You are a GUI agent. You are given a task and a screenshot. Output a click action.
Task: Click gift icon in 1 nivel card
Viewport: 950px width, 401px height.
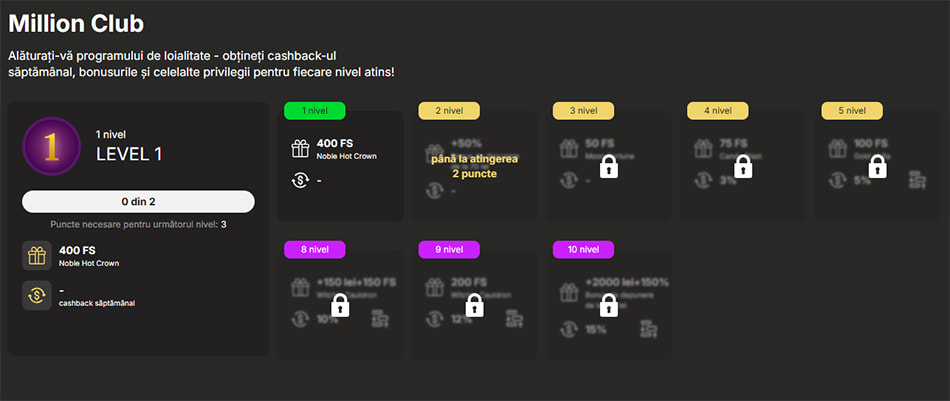tap(301, 148)
